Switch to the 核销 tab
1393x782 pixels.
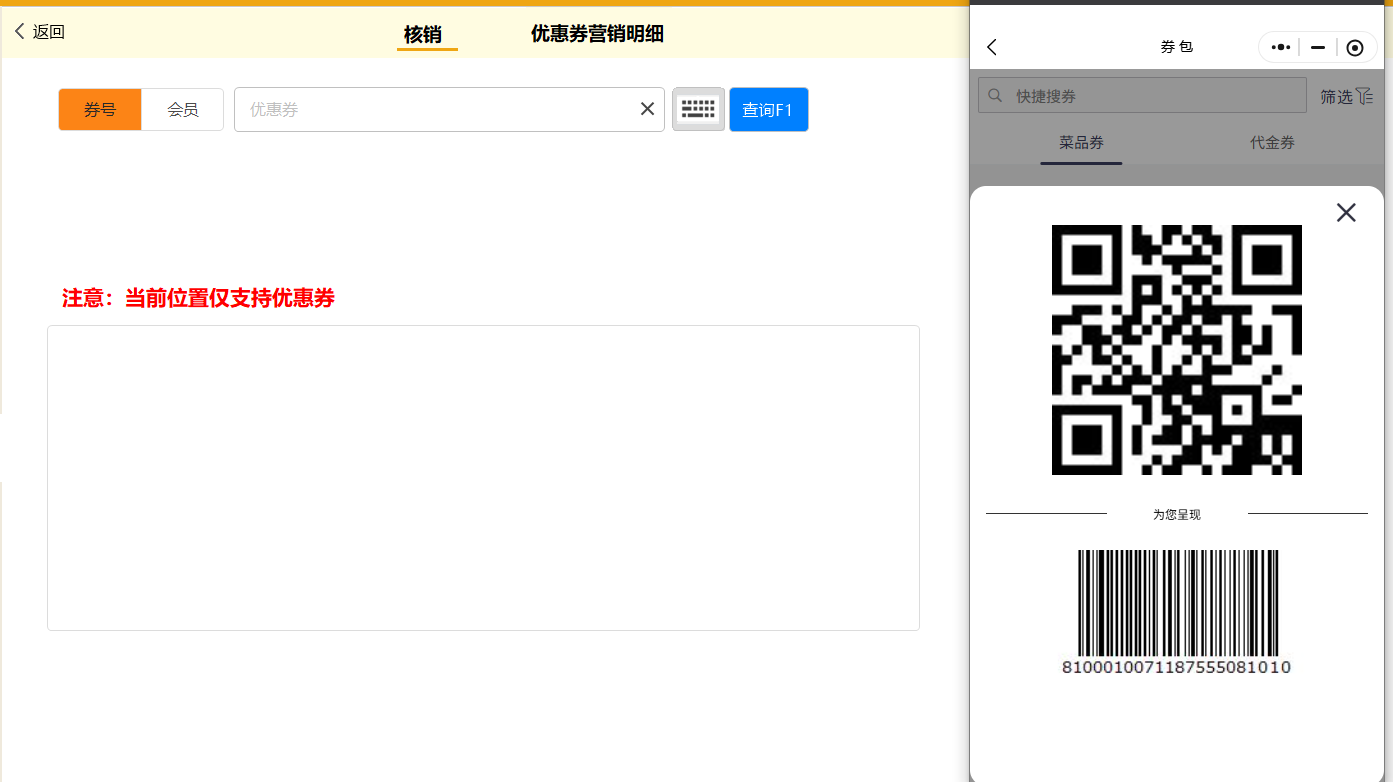(422, 34)
